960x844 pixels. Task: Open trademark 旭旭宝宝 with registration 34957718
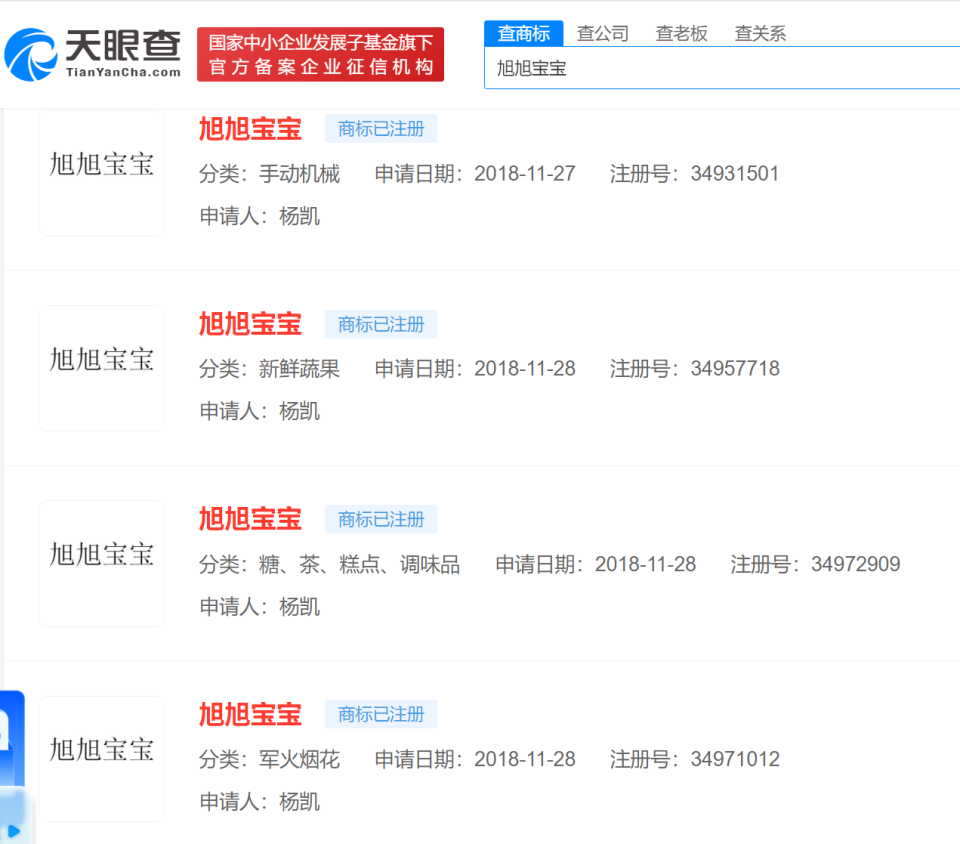pyautogui.click(x=249, y=324)
